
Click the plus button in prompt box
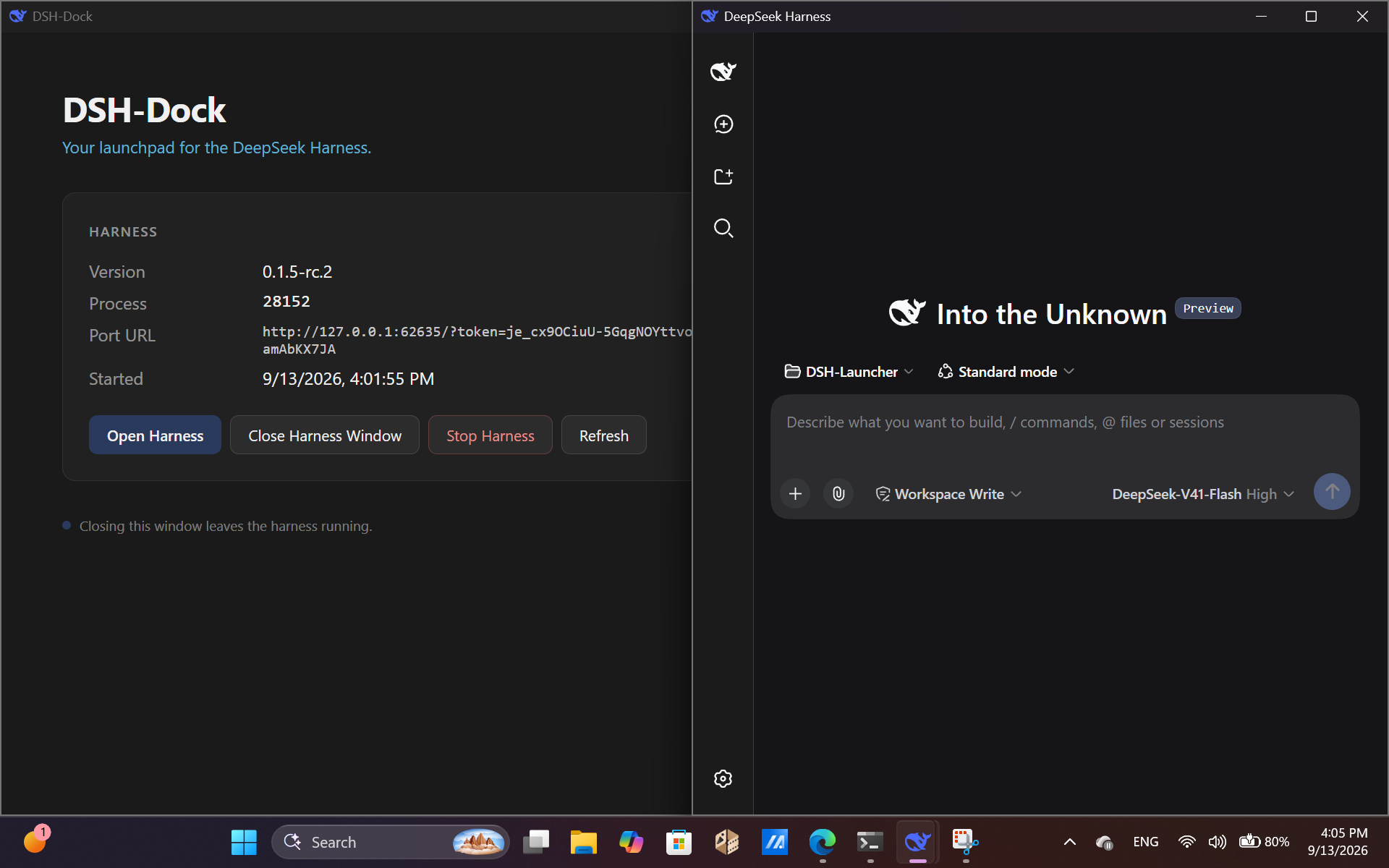(x=795, y=493)
